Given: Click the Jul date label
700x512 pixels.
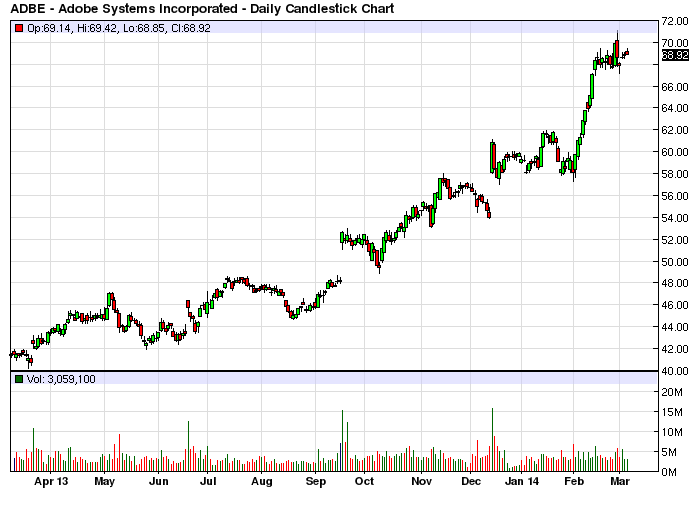Looking at the screenshot, I should [208, 482].
